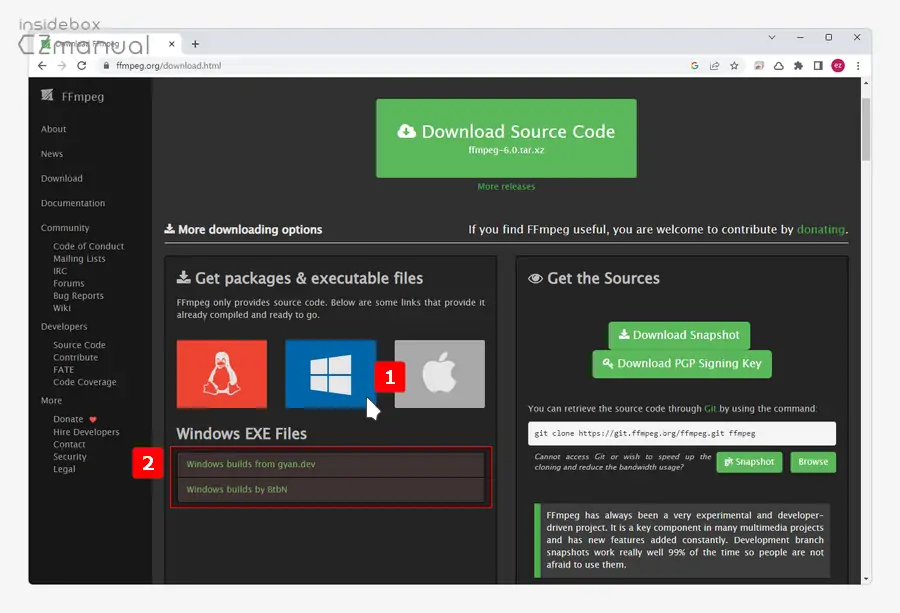
Task: Open the user profile avatar
Action: [838, 65]
